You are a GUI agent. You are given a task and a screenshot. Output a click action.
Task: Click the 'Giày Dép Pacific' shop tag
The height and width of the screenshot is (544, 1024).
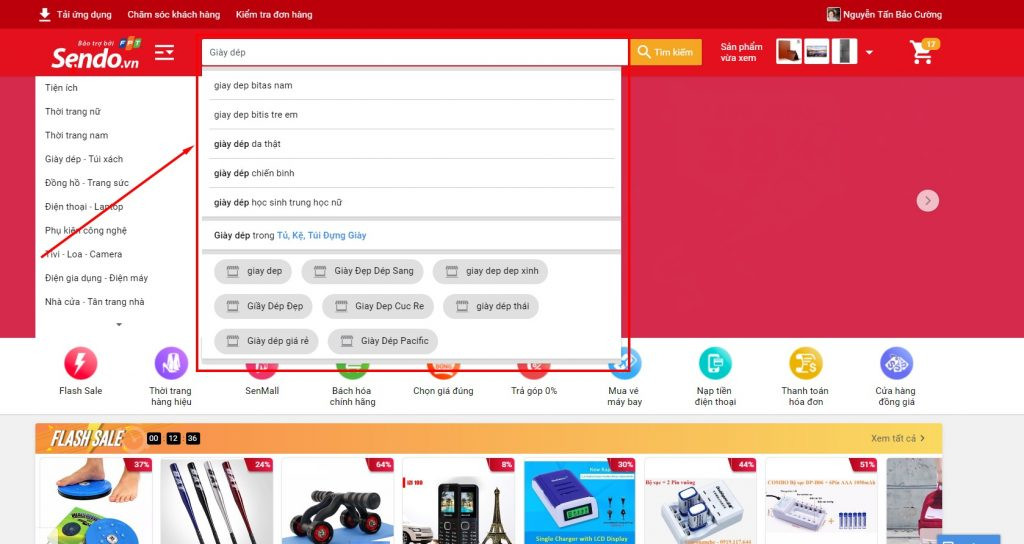(383, 341)
